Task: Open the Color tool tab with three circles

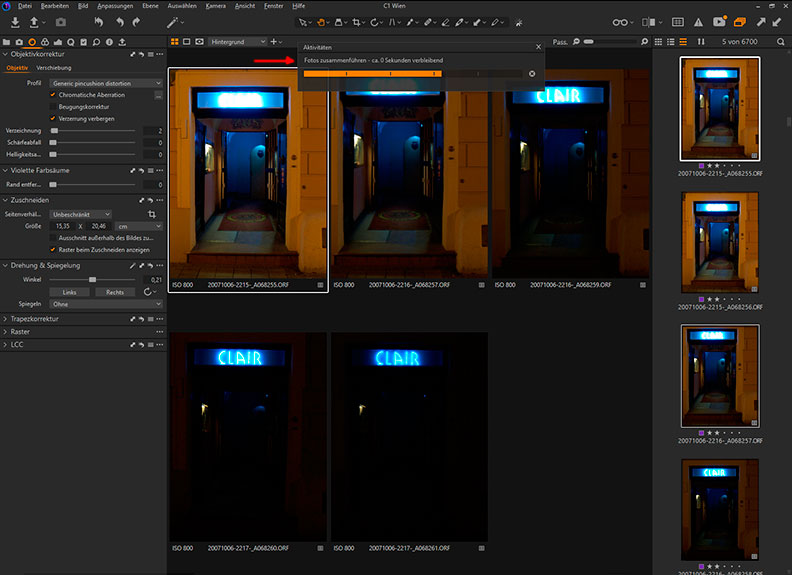Action: click(x=45, y=42)
